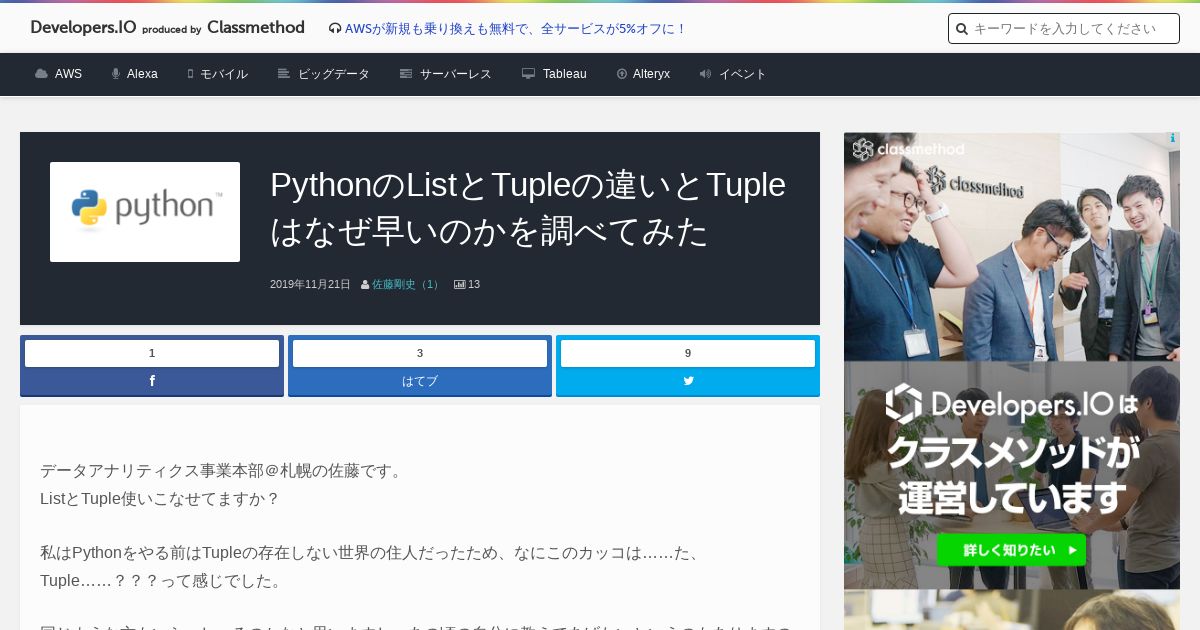This screenshot has width=1200, height=630.
Task: Click the Twitter share count 9
Action: 688,353
